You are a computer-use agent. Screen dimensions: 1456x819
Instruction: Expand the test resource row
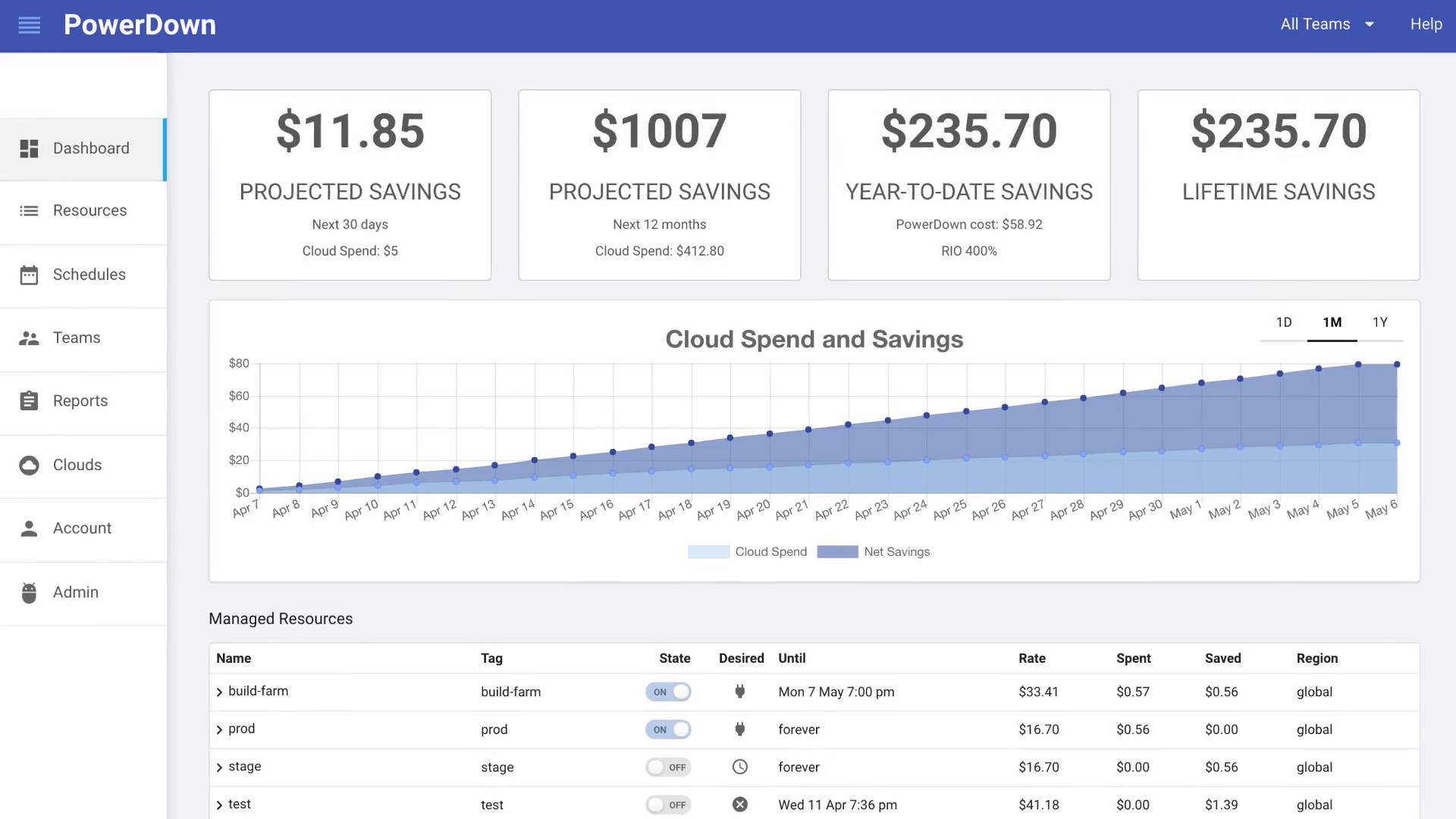(219, 805)
